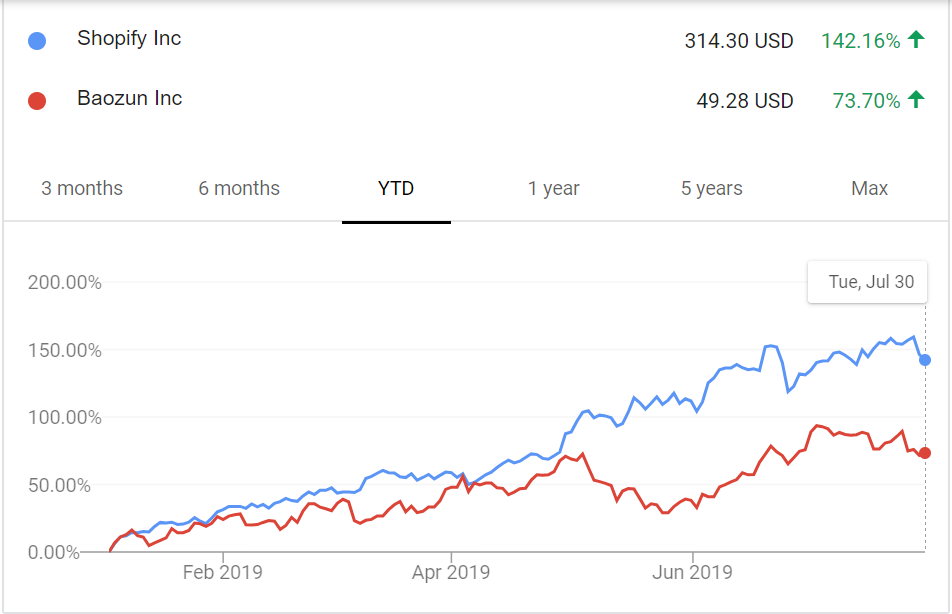Click Shopify's 314.30 USD price
This screenshot has height=614, width=952.
pos(739,41)
